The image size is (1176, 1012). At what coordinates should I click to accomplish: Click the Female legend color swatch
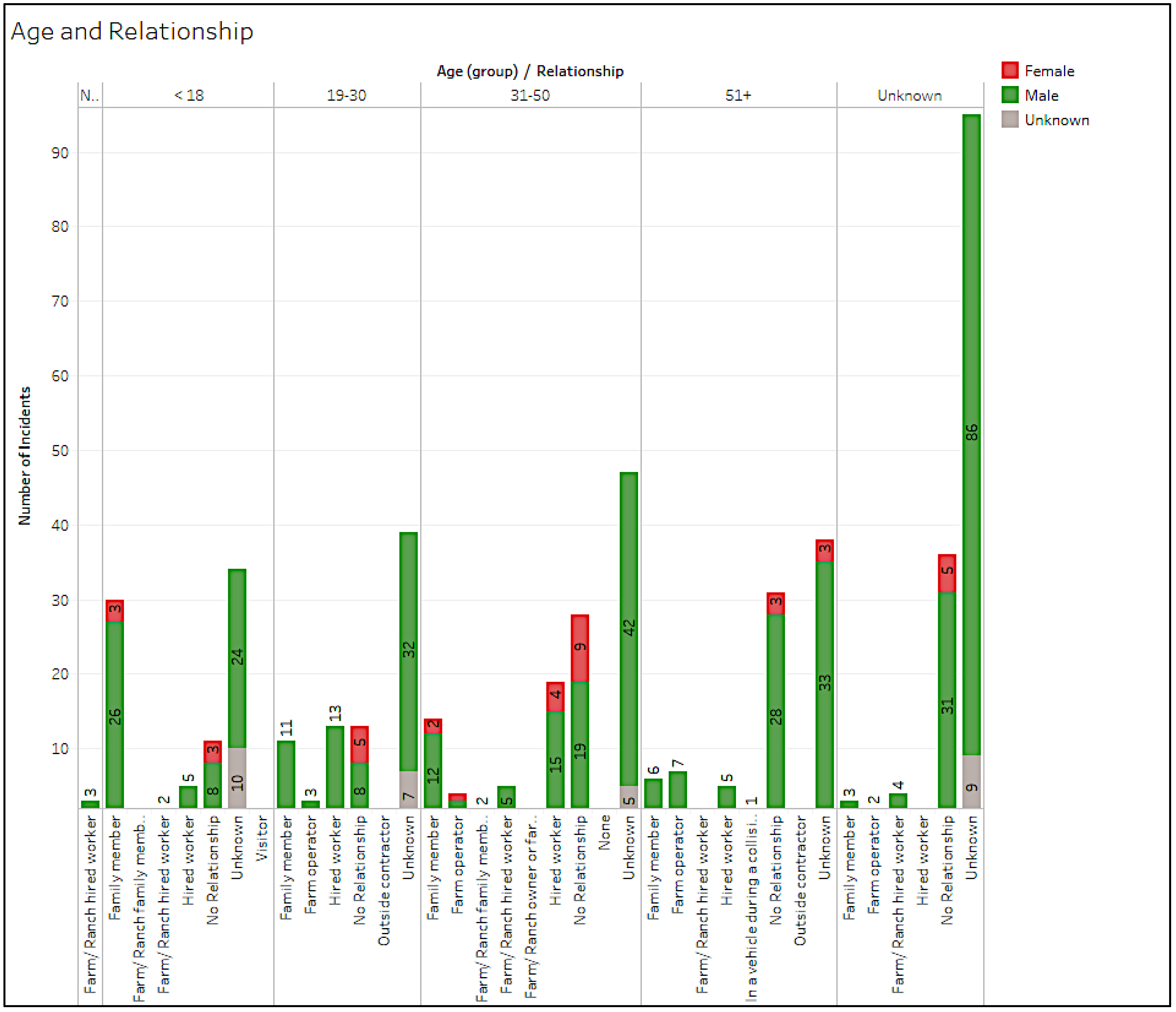click(1010, 70)
